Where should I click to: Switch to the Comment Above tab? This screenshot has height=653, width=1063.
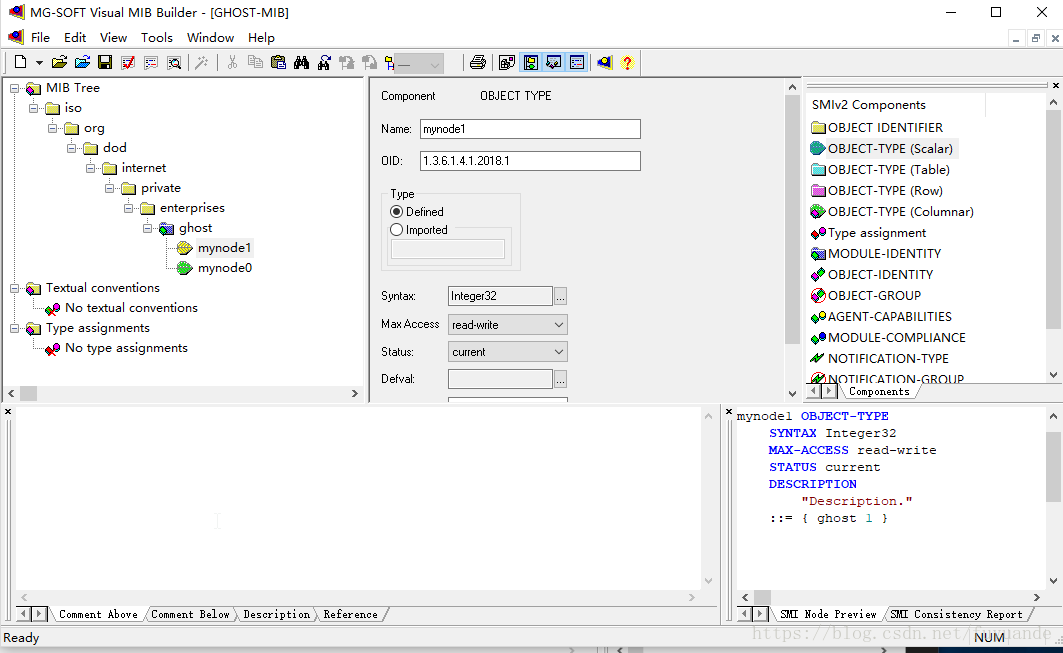(x=98, y=614)
